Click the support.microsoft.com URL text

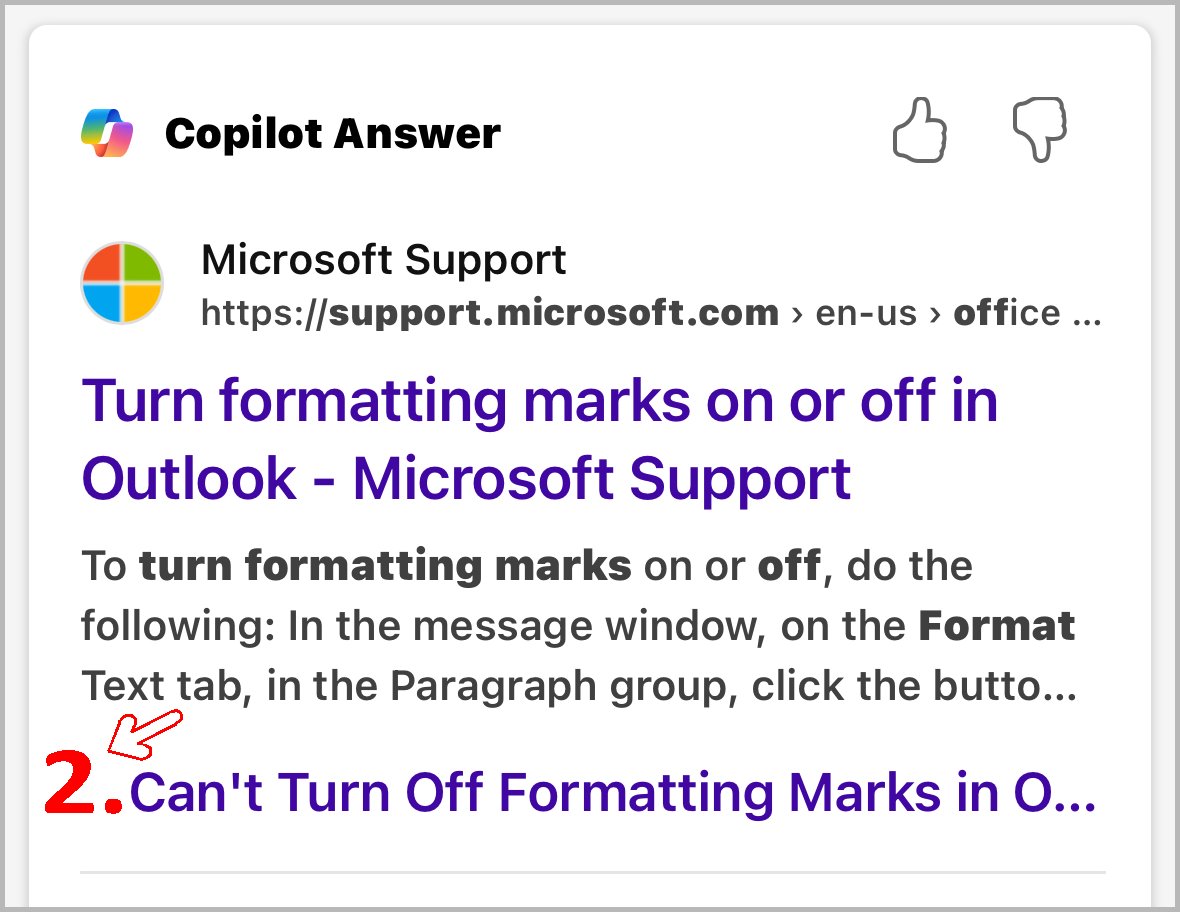coord(490,313)
